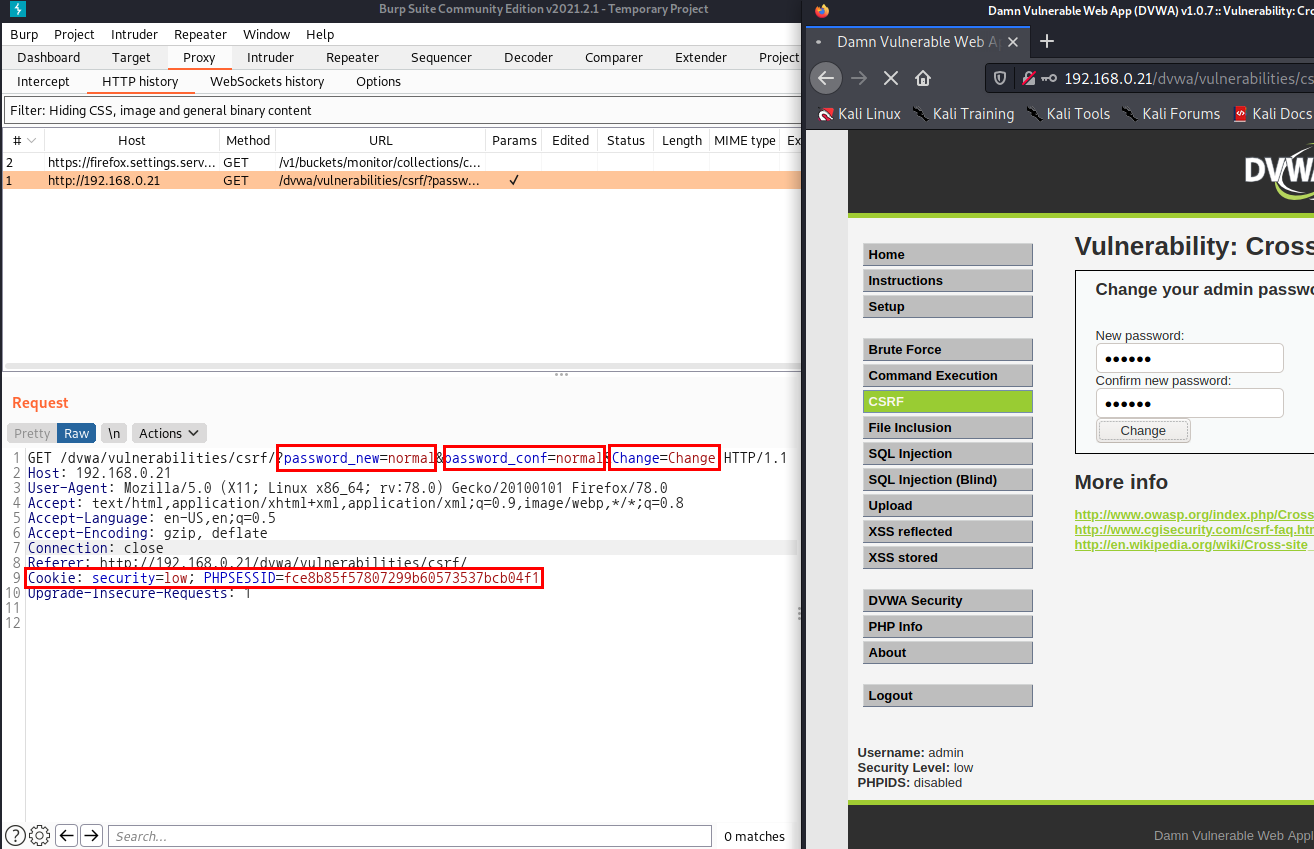Screen dimensions: 1314x849
Task: Switch to the Sequencer tab
Action: (441, 57)
